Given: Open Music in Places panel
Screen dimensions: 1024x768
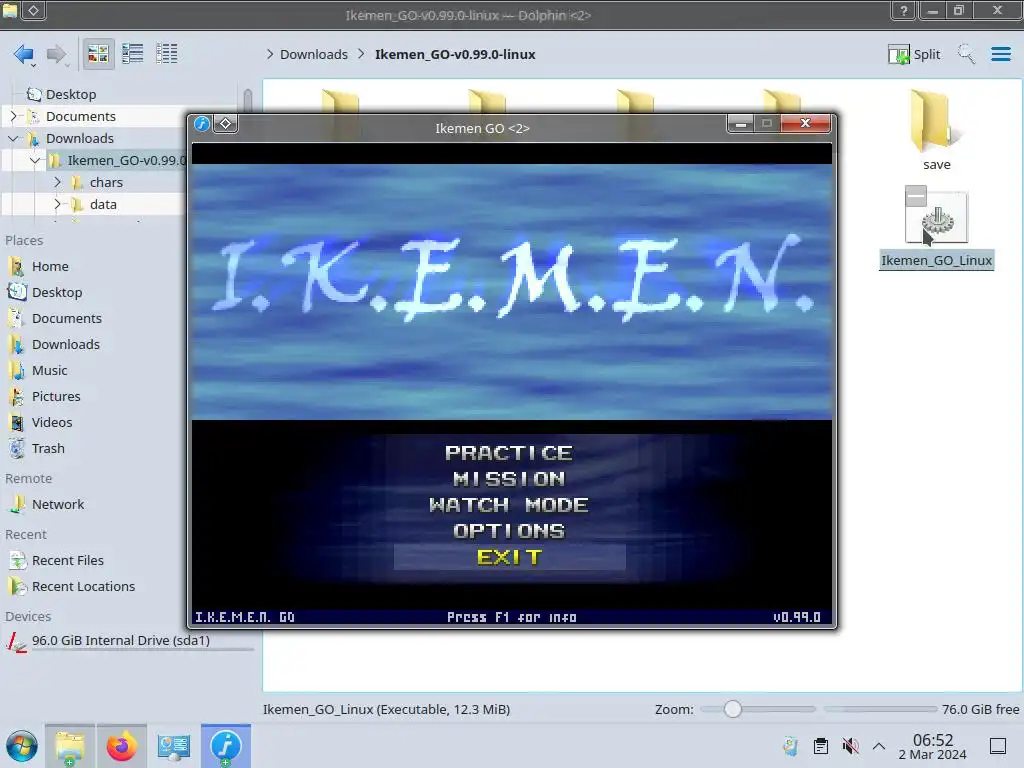Looking at the screenshot, I should coord(49,370).
